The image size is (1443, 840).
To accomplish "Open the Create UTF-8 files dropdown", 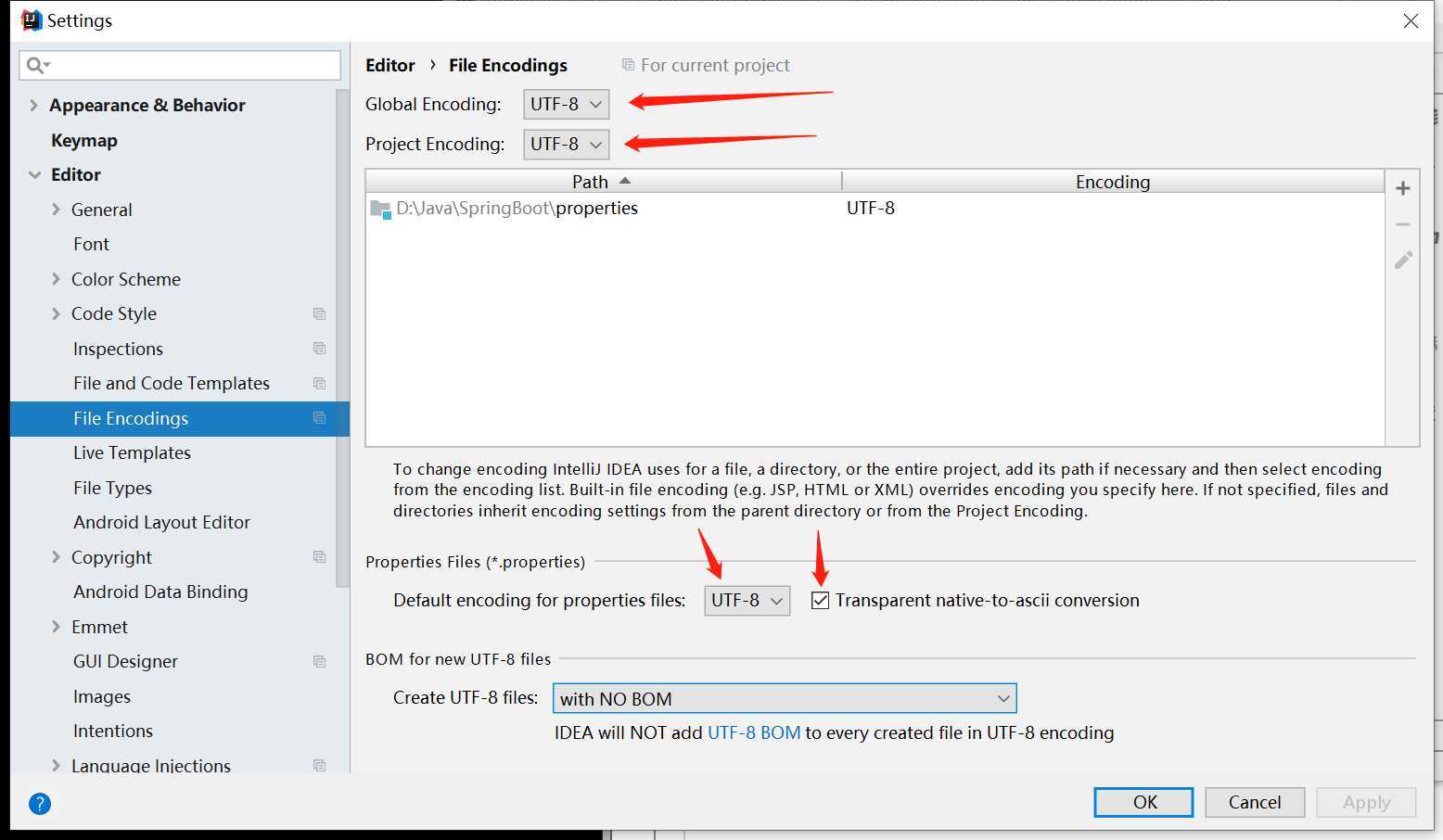I will [785, 698].
